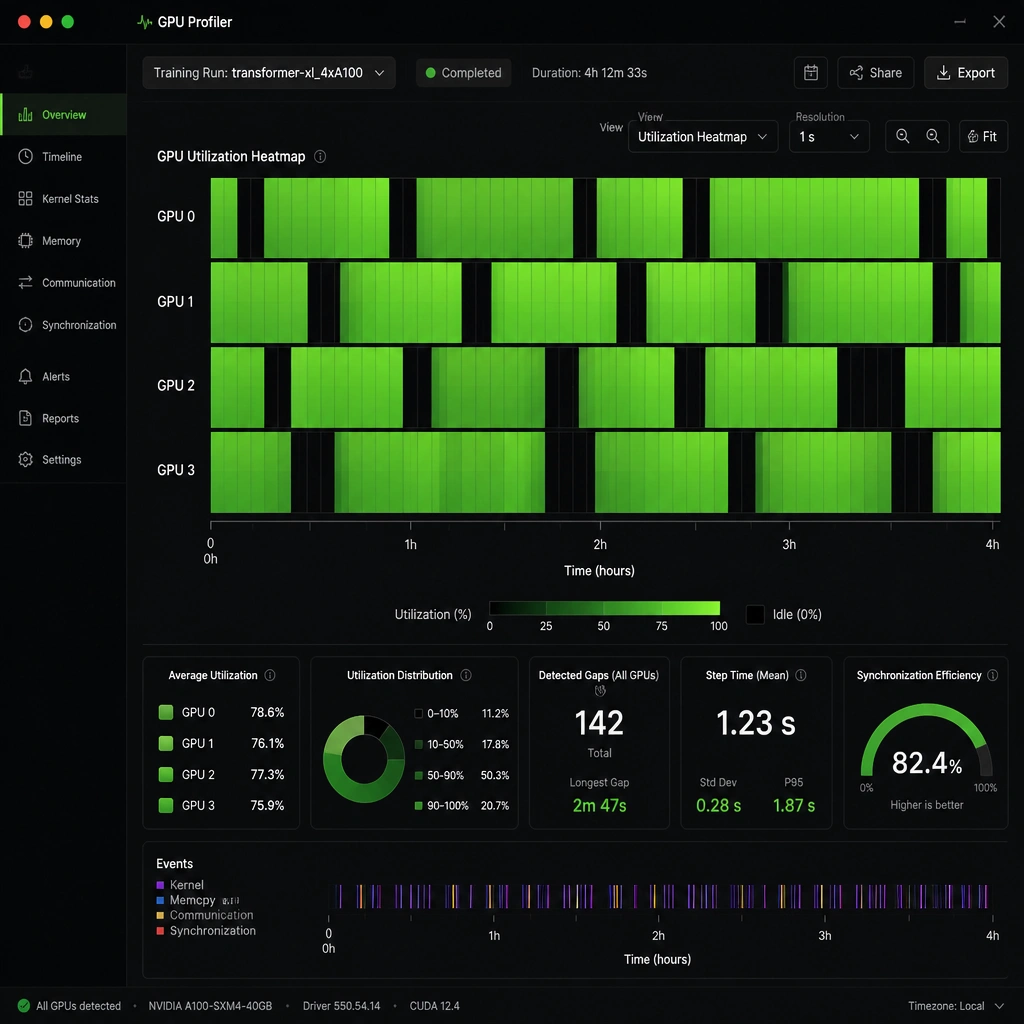This screenshot has height=1024, width=1024.
Task: Expand the Training Run selector dropdown
Action: 269,72
